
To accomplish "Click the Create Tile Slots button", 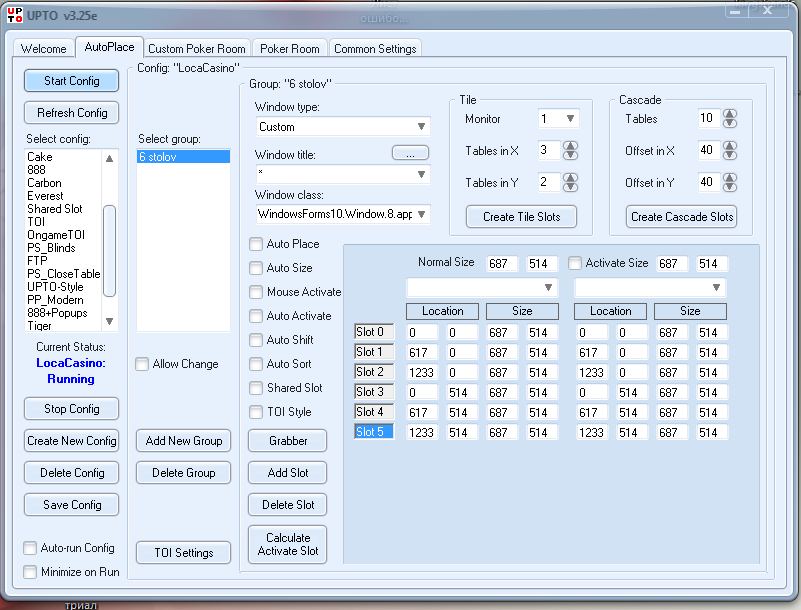I will point(520,216).
